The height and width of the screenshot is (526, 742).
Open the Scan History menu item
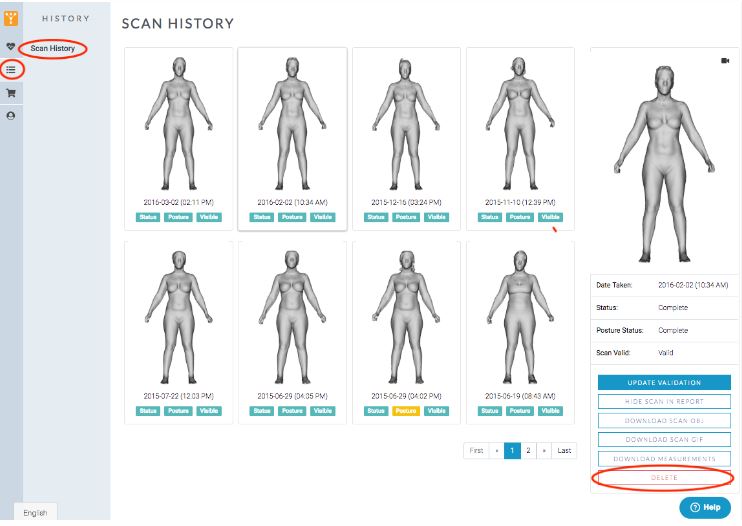pos(52,48)
